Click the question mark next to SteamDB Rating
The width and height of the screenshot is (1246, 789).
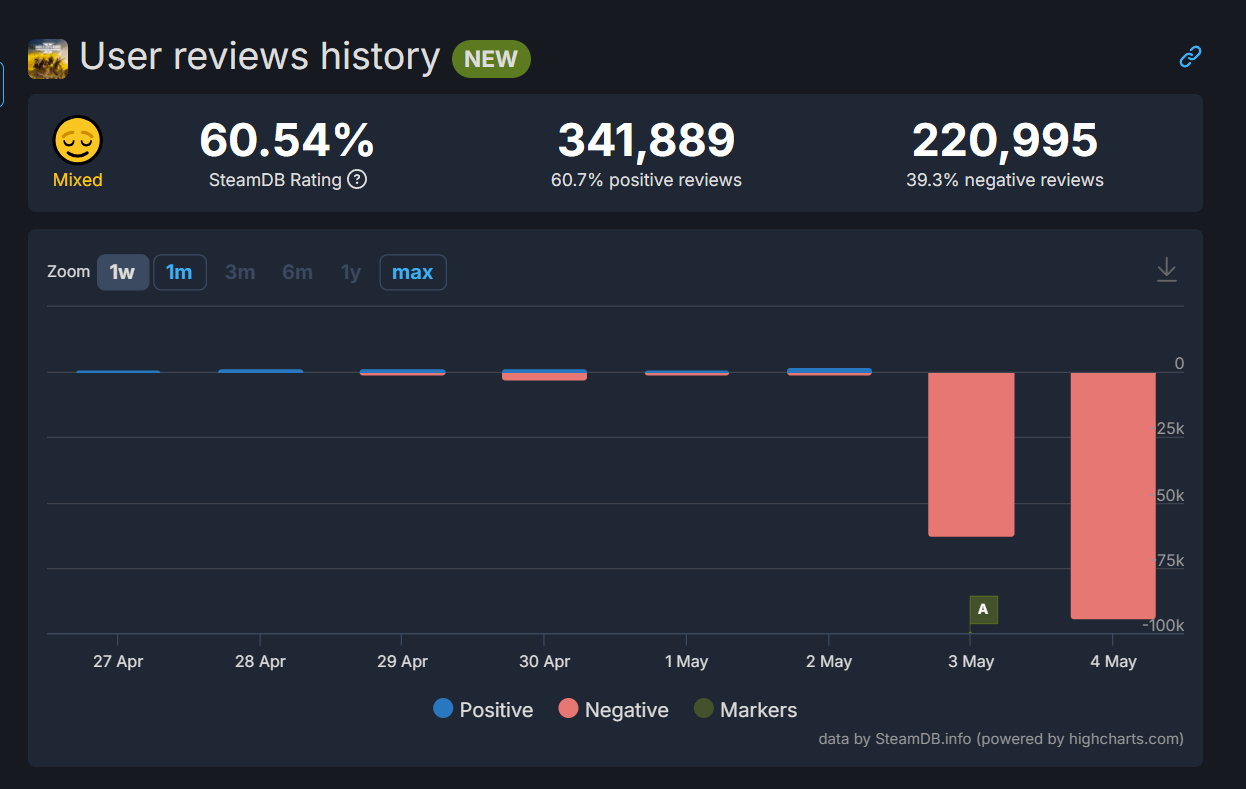click(x=357, y=180)
